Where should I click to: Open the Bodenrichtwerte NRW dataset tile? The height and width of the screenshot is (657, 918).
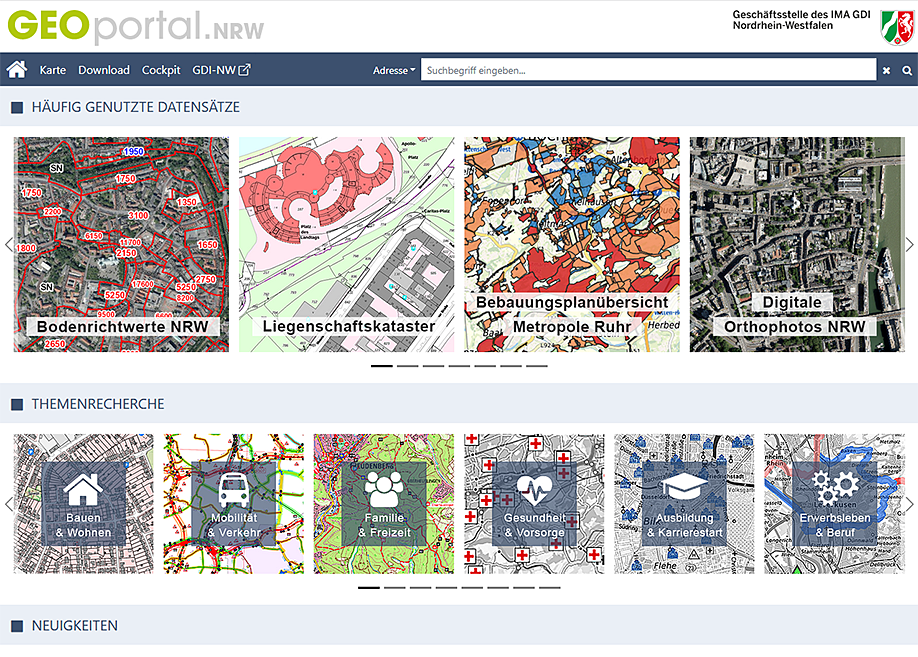tap(121, 244)
